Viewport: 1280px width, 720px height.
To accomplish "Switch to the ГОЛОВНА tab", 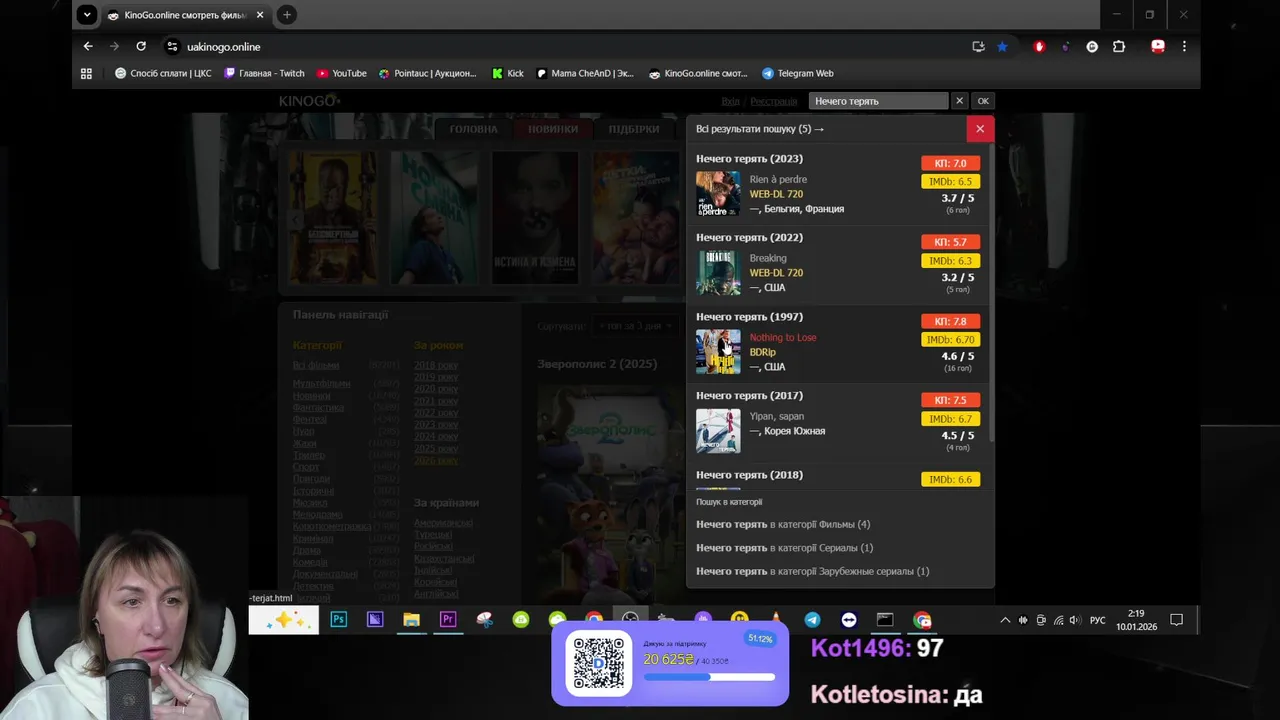I will [x=473, y=129].
